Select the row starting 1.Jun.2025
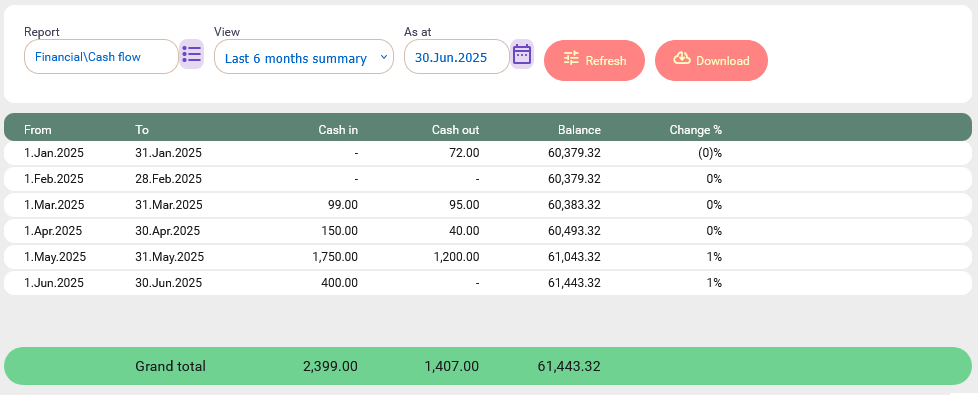This screenshot has width=978, height=395. point(488,283)
